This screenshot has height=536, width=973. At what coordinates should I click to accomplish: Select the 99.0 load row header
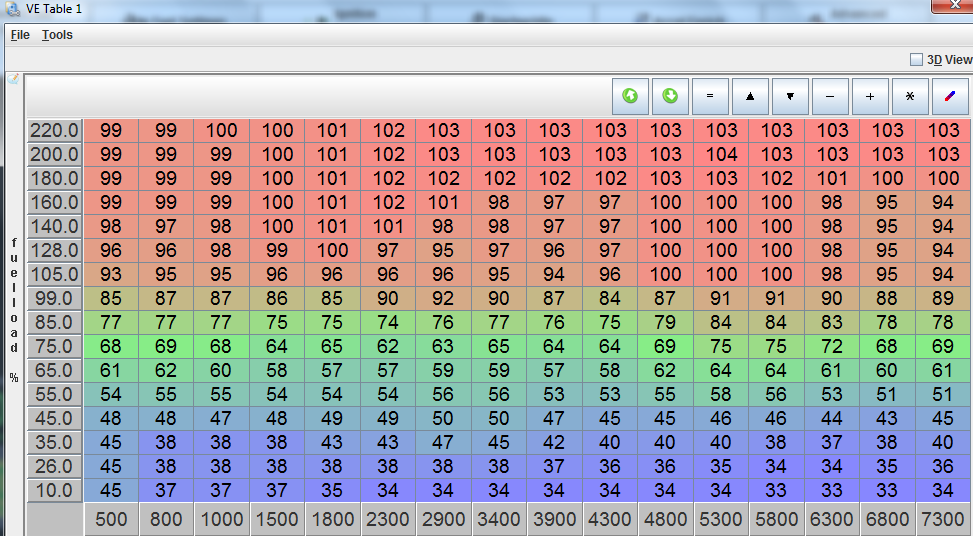point(55,298)
